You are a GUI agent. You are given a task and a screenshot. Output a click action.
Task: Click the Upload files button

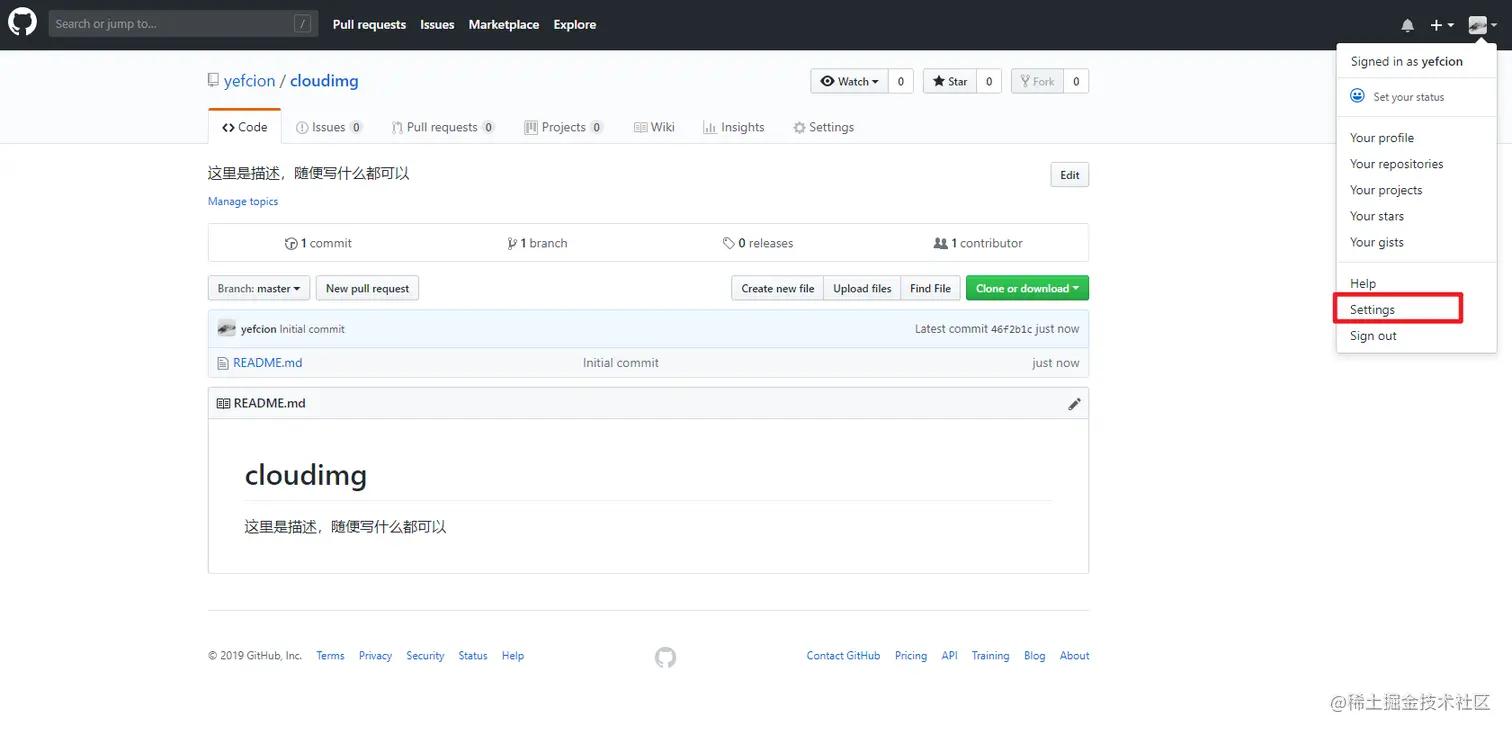coord(862,288)
